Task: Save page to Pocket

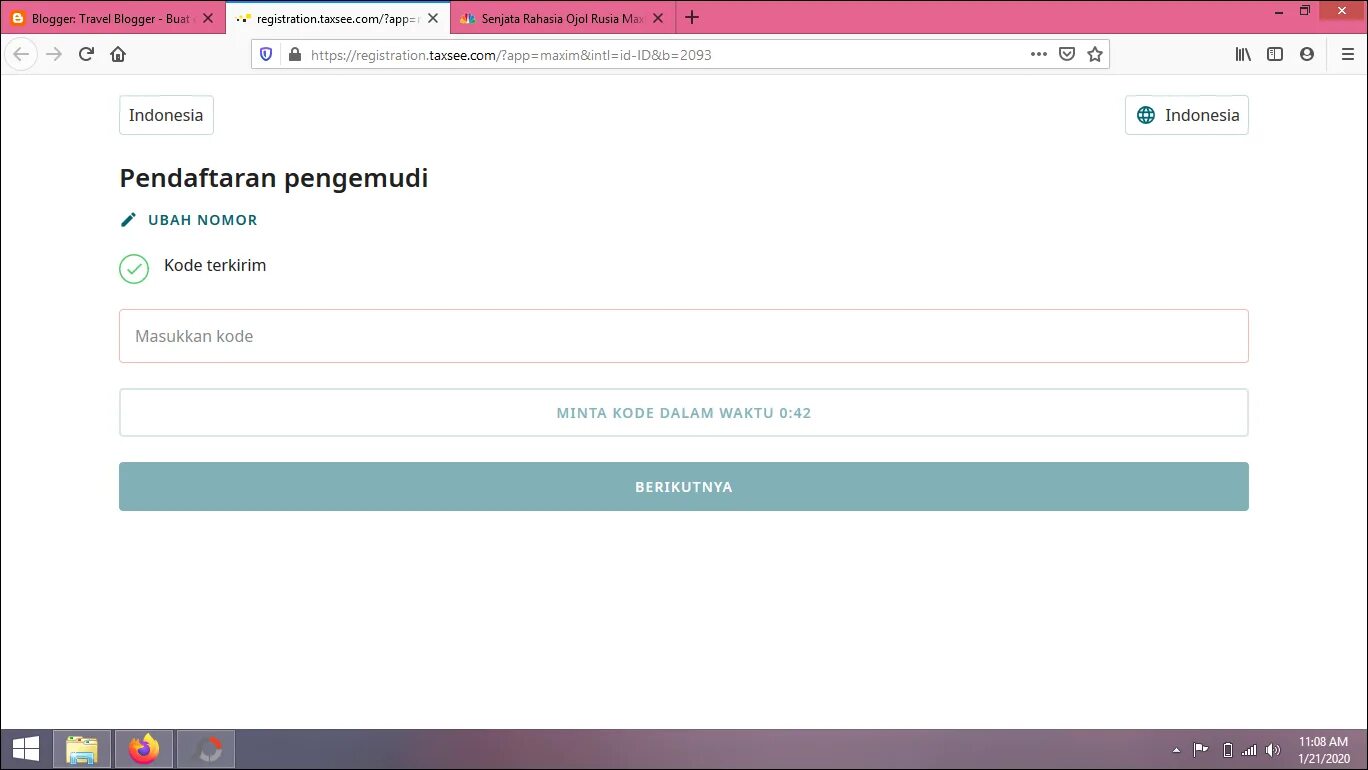Action: pos(1067,55)
